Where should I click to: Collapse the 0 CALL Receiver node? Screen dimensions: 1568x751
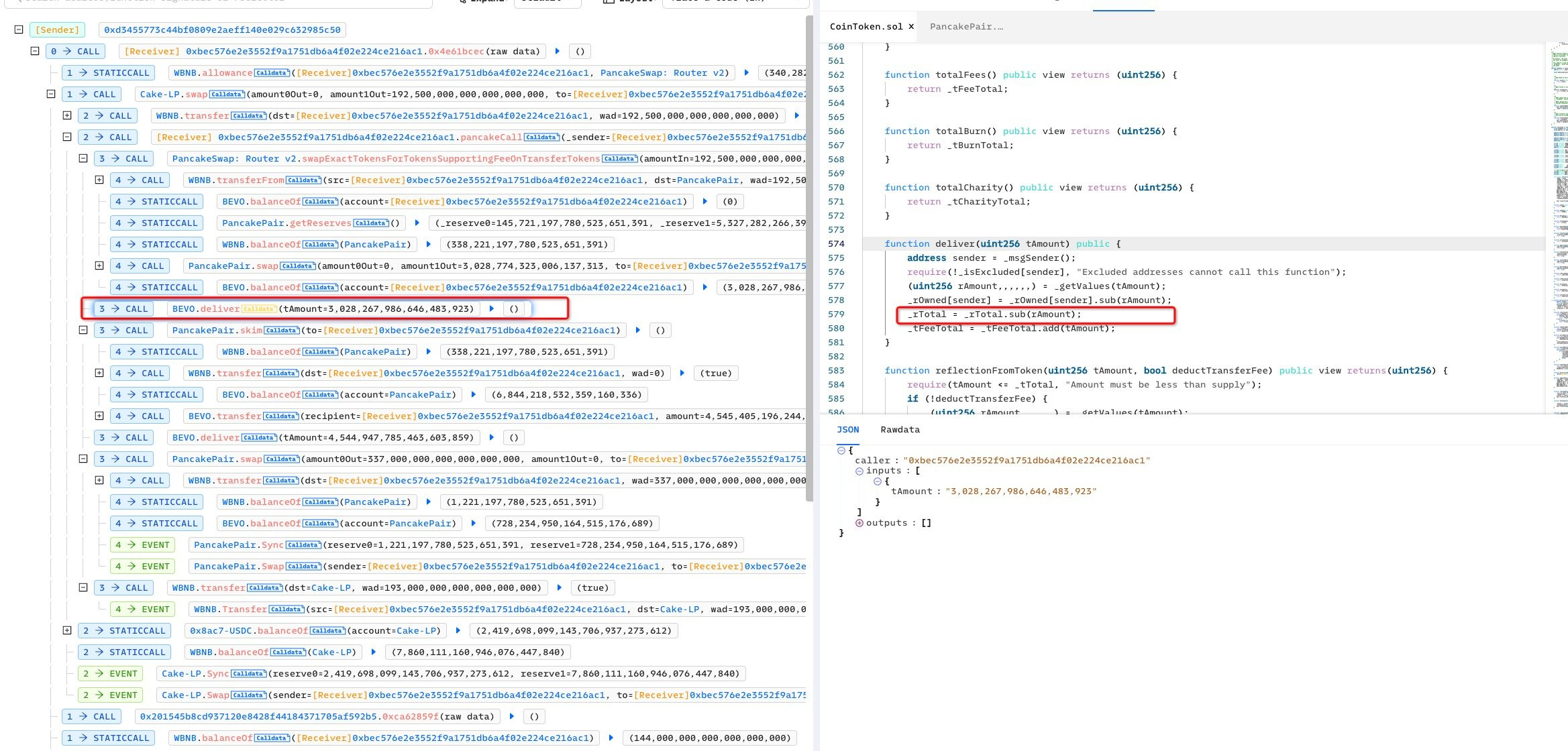35,51
